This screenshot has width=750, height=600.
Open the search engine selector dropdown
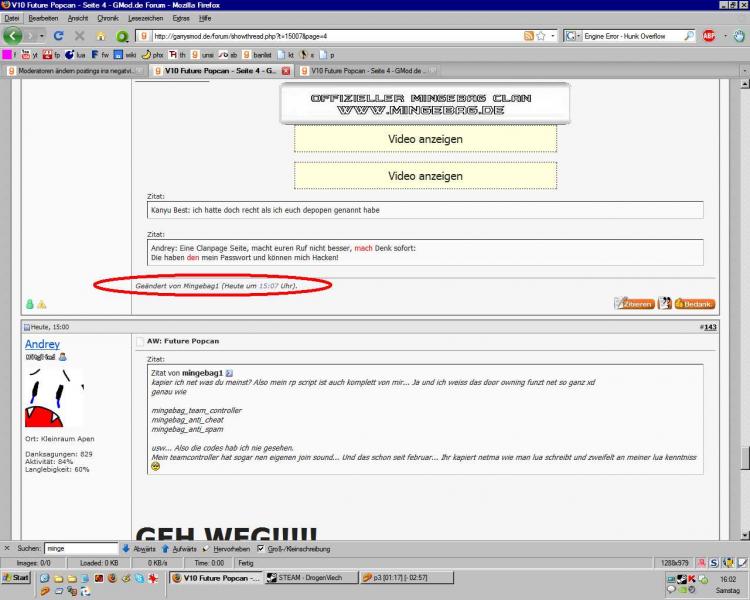[572, 35]
